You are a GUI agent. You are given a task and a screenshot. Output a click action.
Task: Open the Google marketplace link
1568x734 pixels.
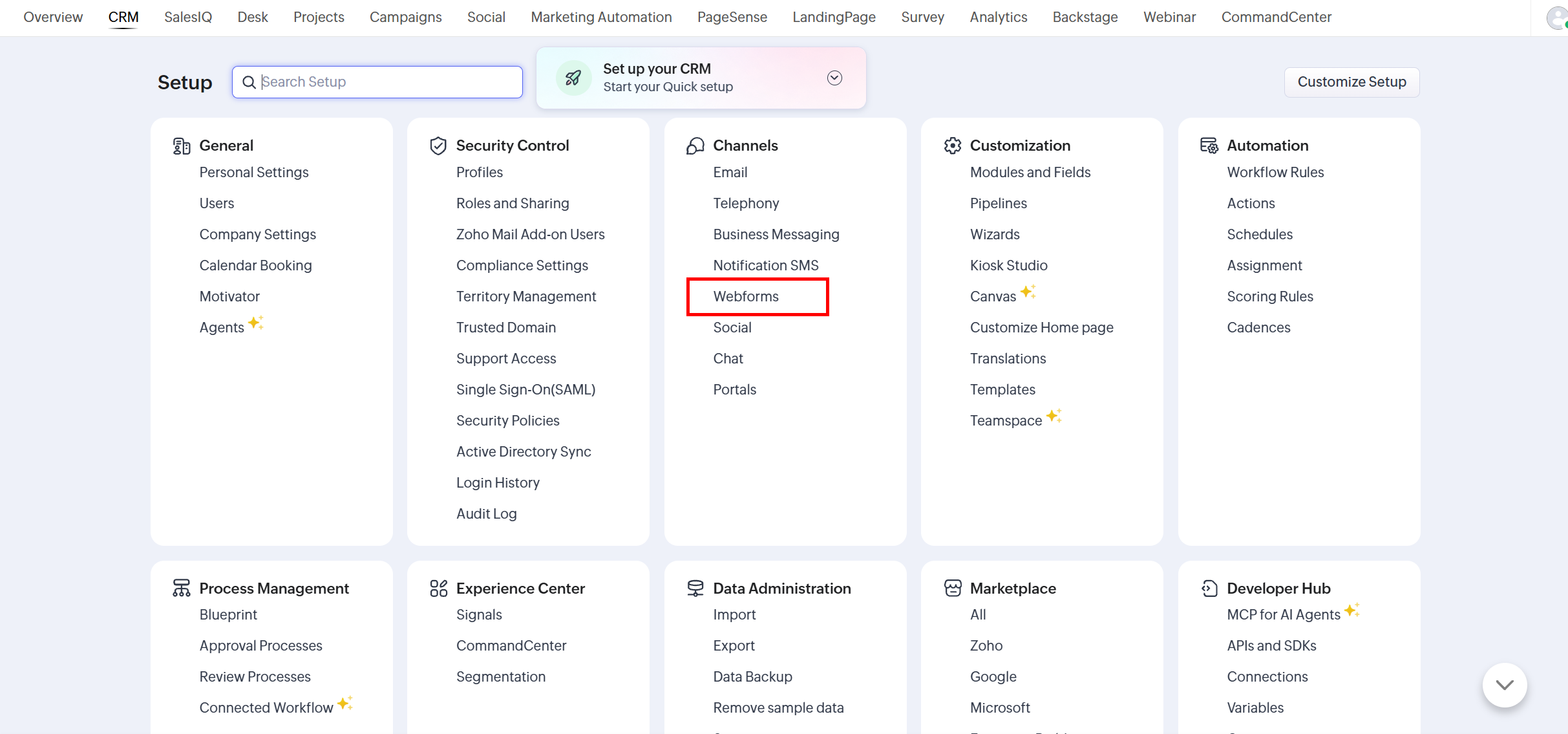click(x=993, y=676)
